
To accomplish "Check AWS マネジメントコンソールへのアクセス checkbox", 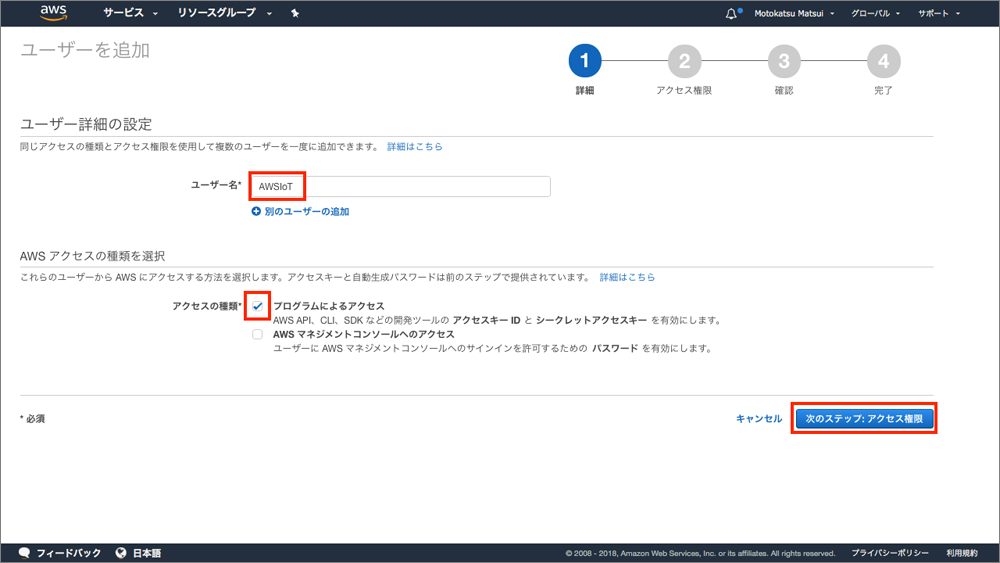I will [258, 334].
